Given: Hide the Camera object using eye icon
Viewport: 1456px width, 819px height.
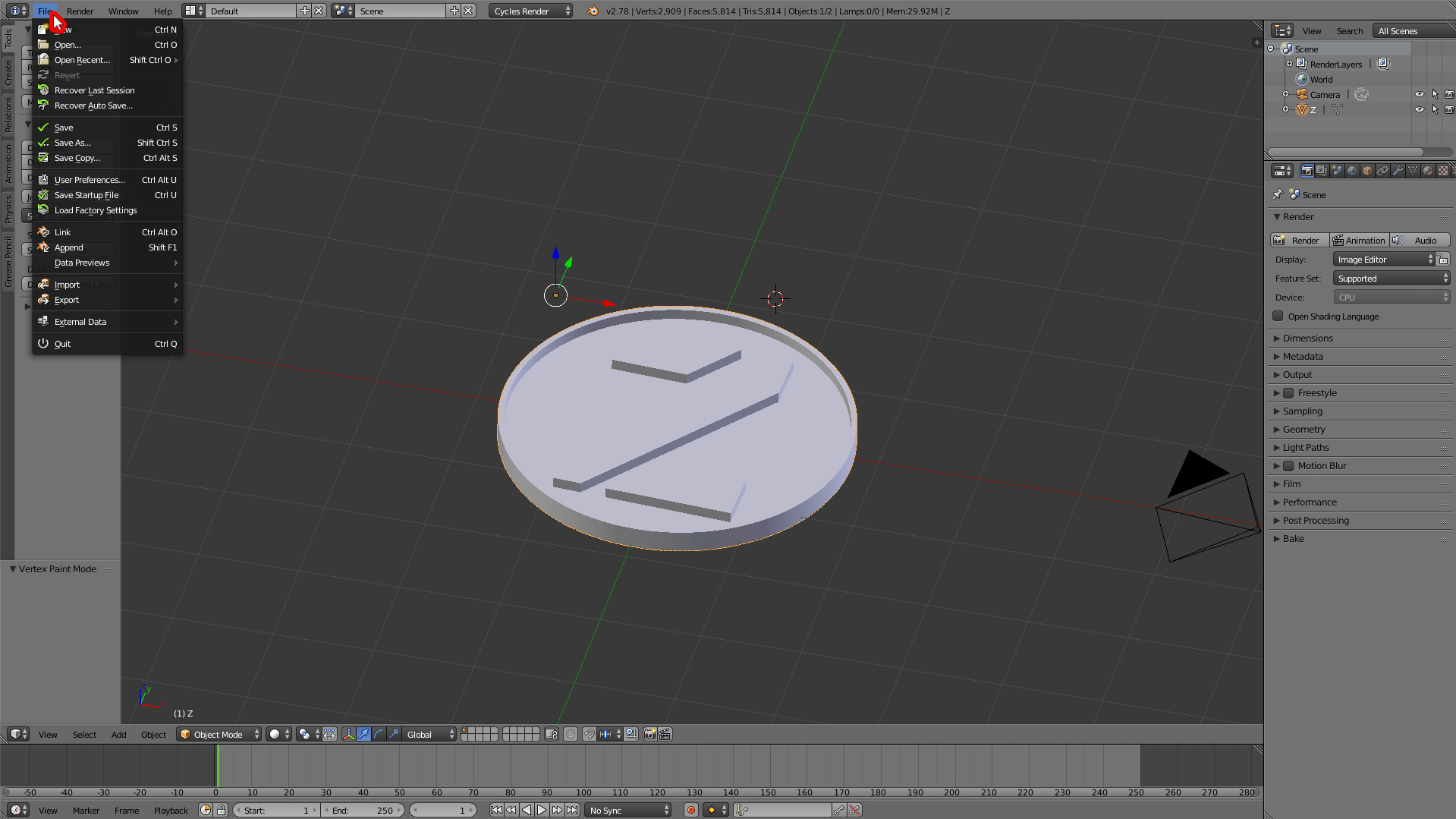Looking at the screenshot, I should pyautogui.click(x=1419, y=95).
